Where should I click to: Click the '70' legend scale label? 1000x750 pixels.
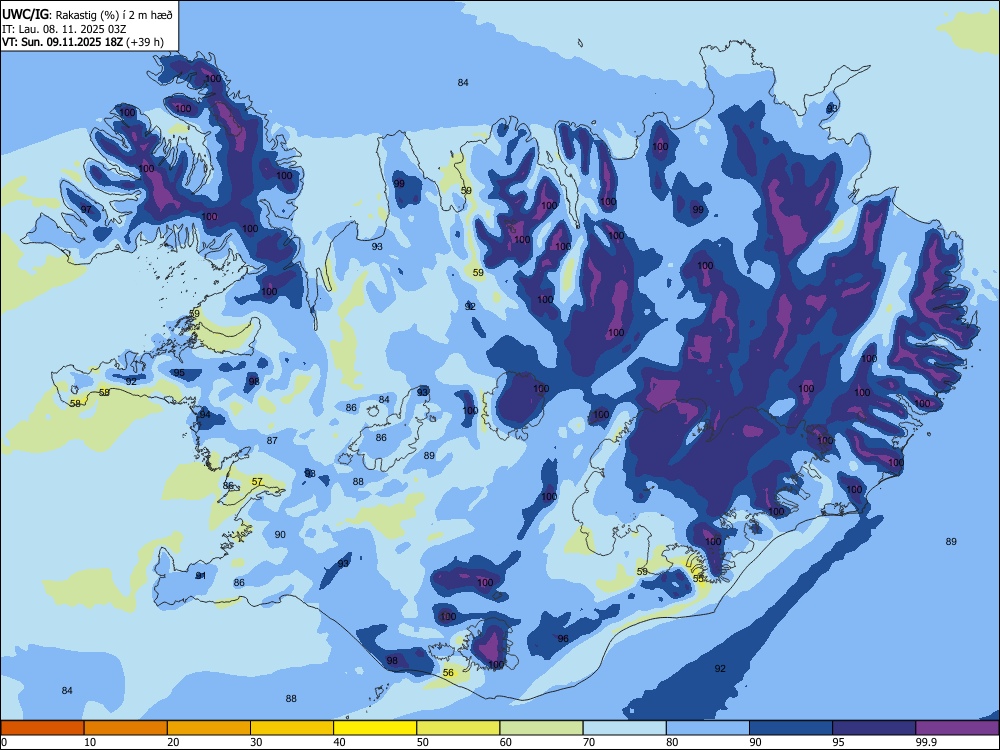click(x=589, y=742)
